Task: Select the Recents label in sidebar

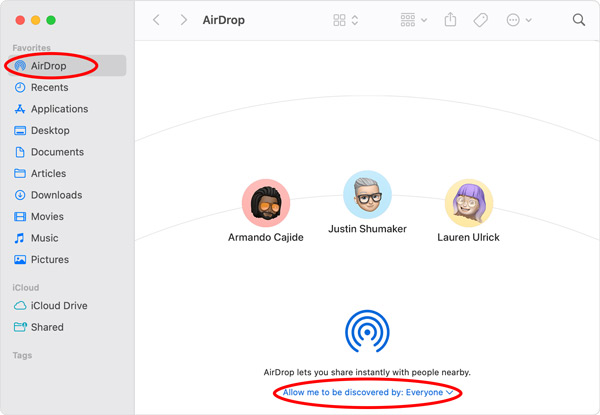Action: pos(50,88)
